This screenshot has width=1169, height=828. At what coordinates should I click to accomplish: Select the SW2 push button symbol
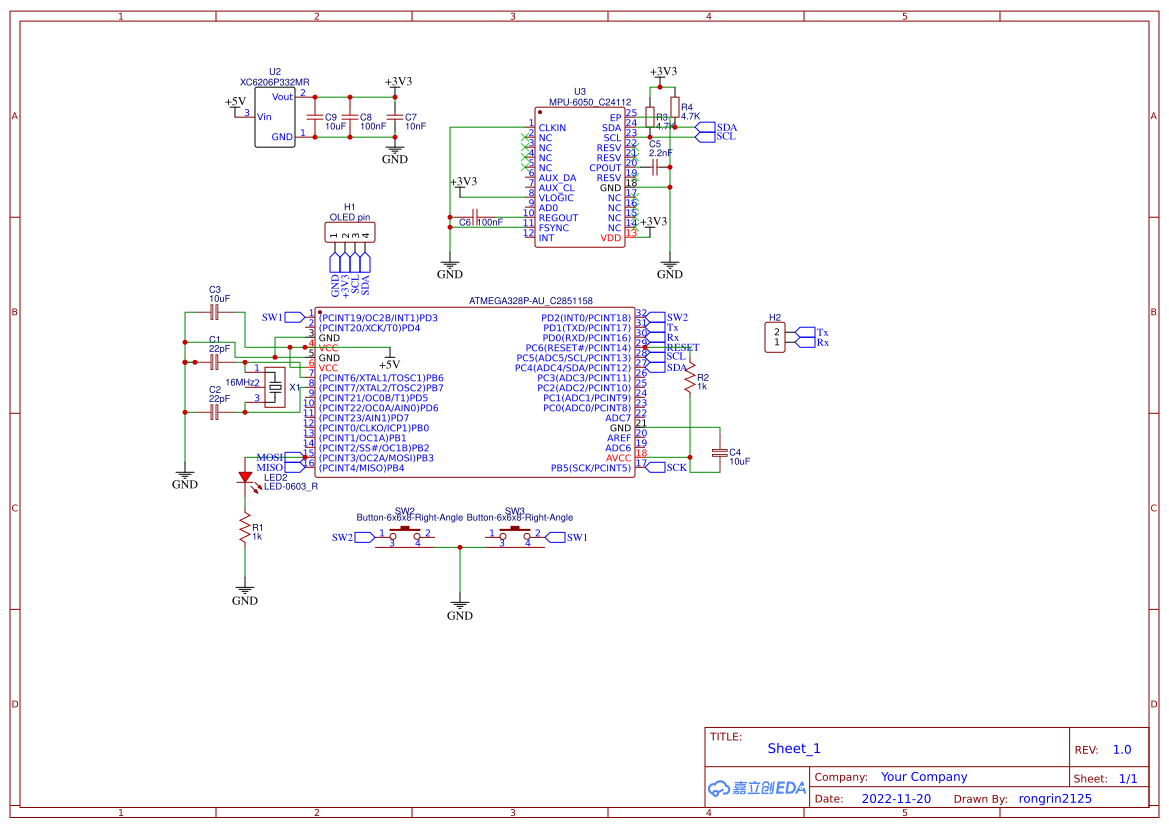[x=405, y=537]
